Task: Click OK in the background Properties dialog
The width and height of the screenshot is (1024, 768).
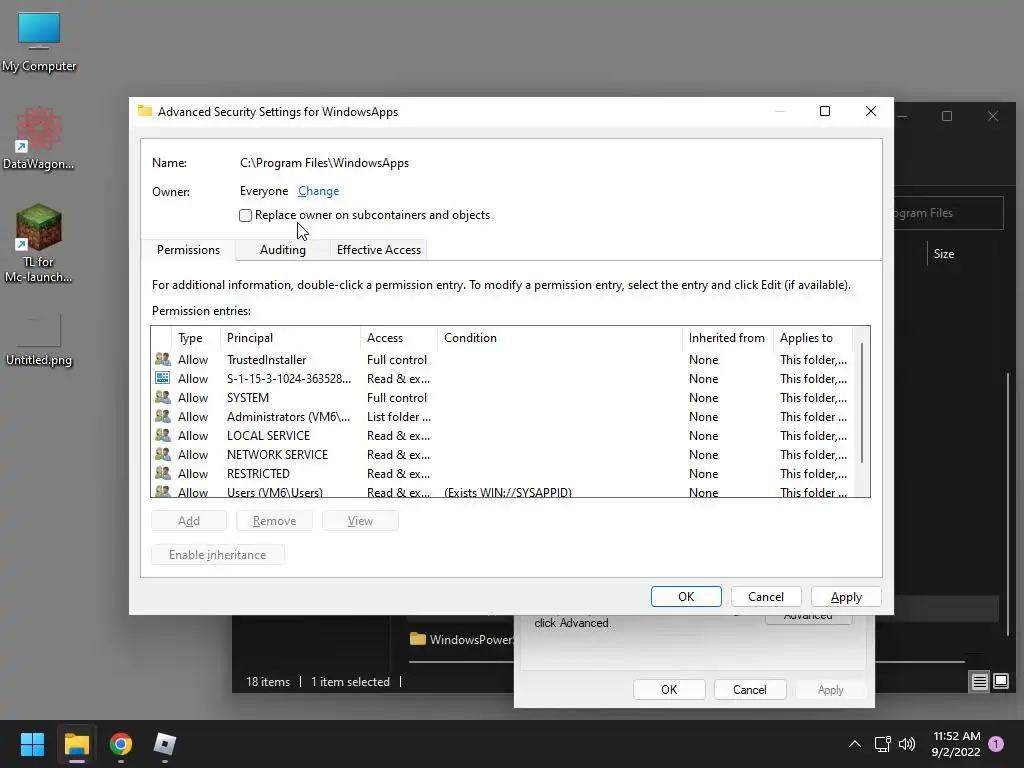Action: pyautogui.click(x=669, y=689)
